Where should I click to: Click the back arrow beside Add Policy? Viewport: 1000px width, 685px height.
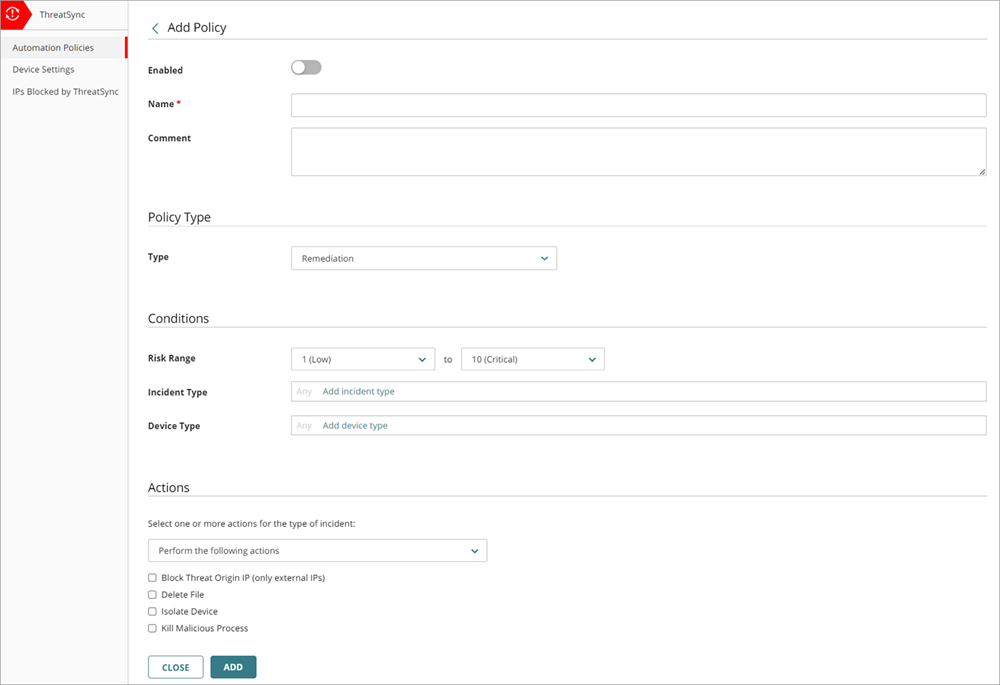pos(155,28)
